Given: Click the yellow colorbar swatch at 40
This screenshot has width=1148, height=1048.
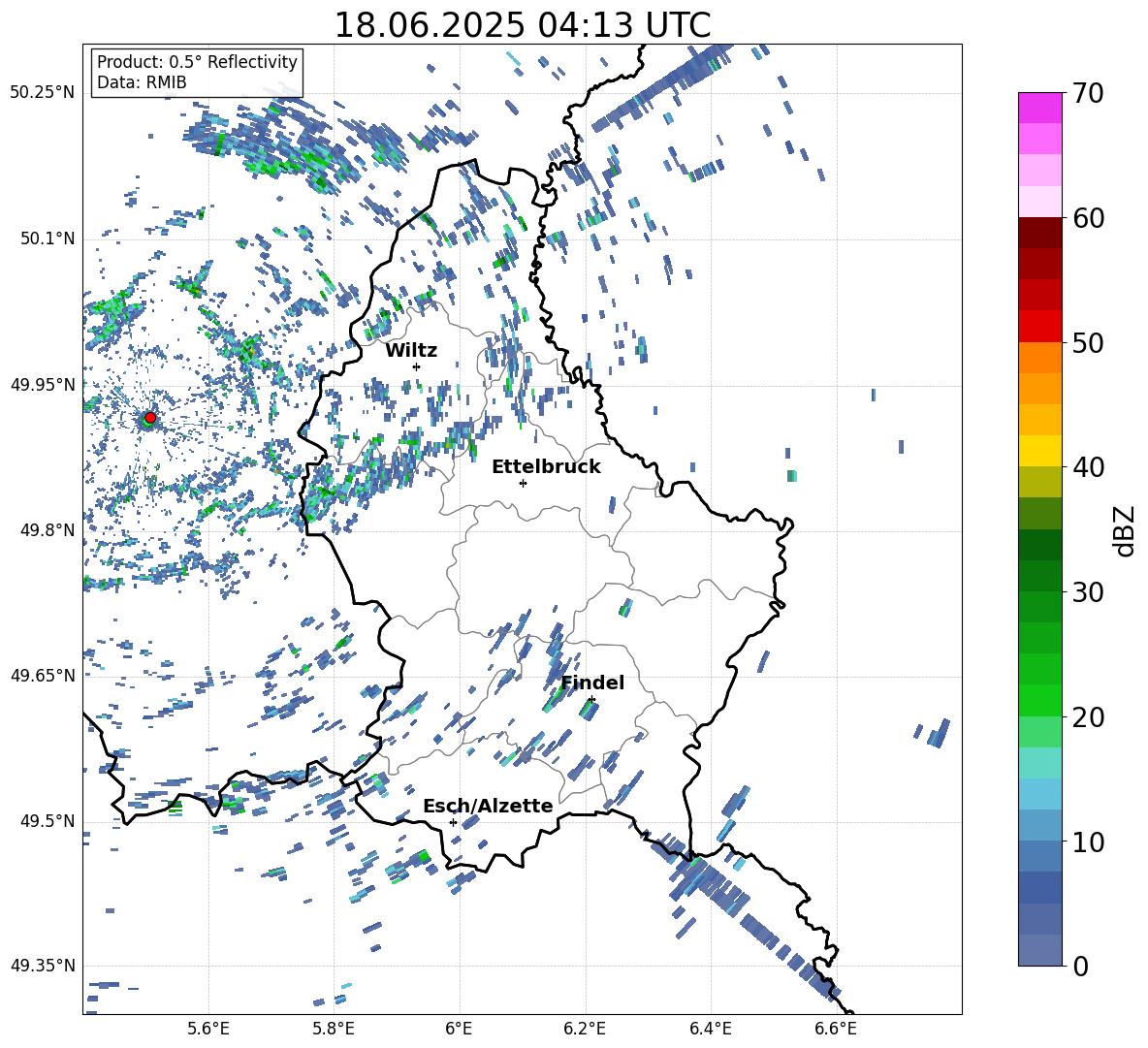Looking at the screenshot, I should coord(1039,451).
